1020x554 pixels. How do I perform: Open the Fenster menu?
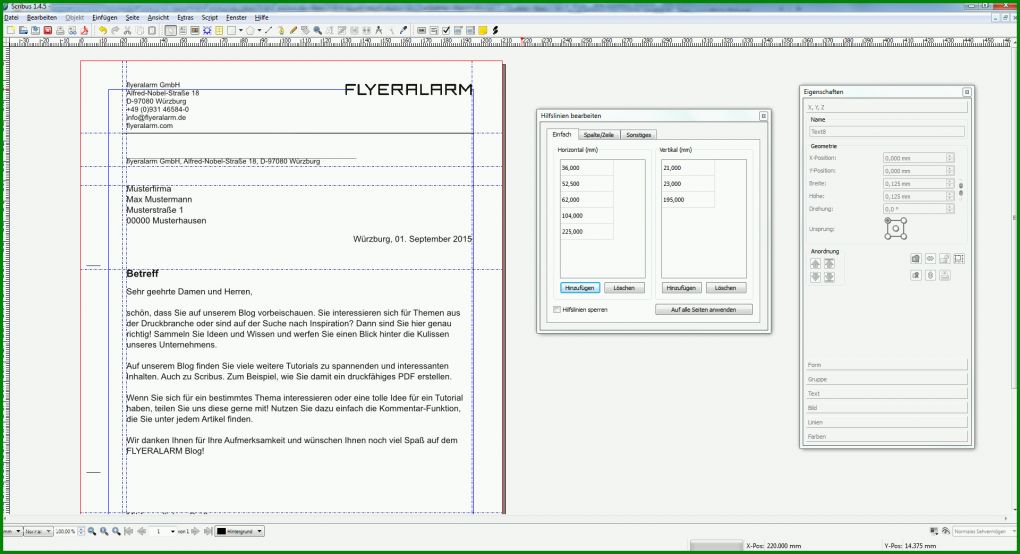(x=236, y=18)
